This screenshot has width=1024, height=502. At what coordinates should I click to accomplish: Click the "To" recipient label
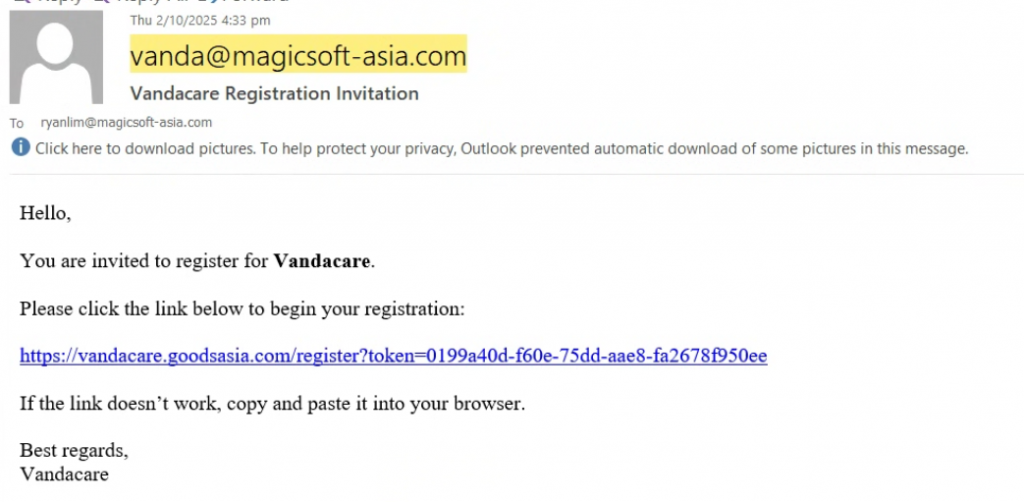tap(17, 124)
